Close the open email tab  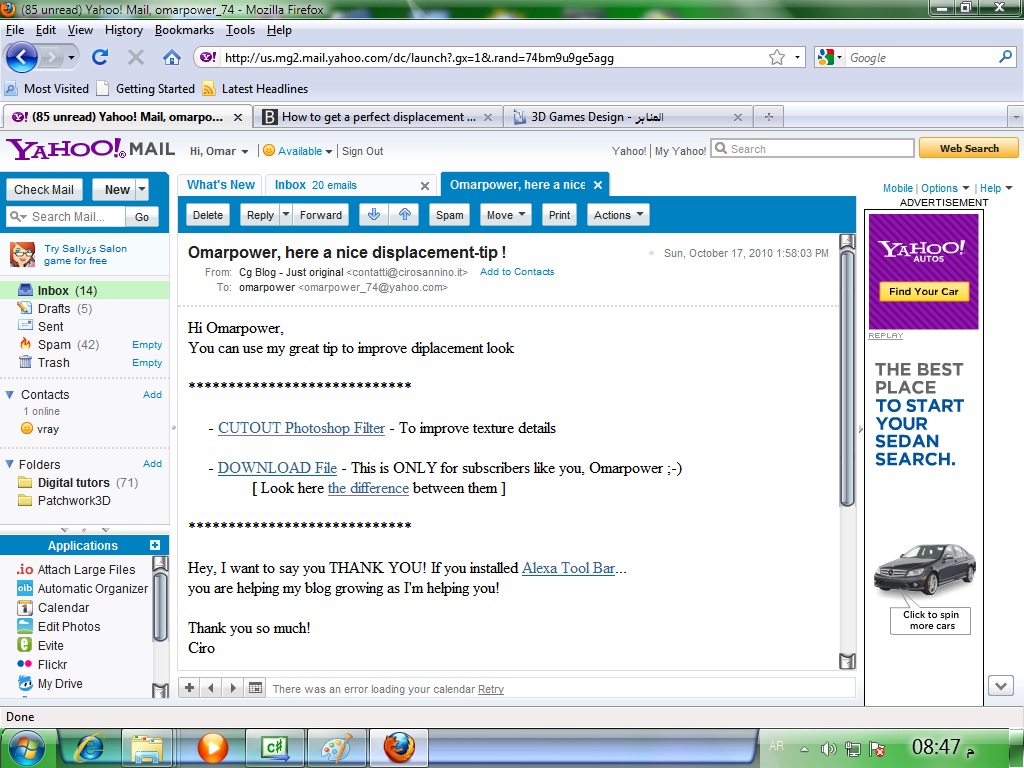tap(598, 185)
